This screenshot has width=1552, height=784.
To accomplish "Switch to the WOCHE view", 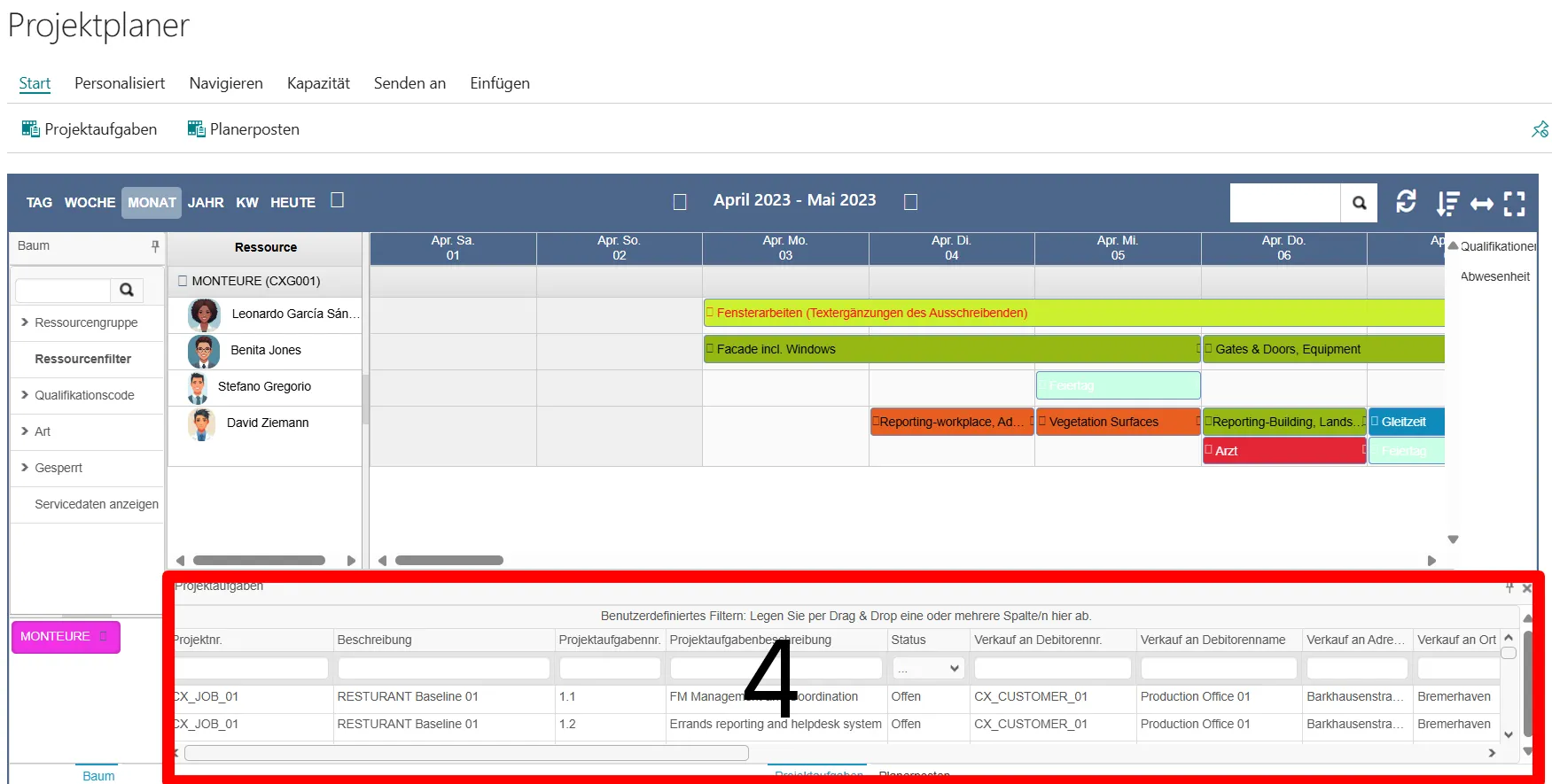I will click(90, 203).
